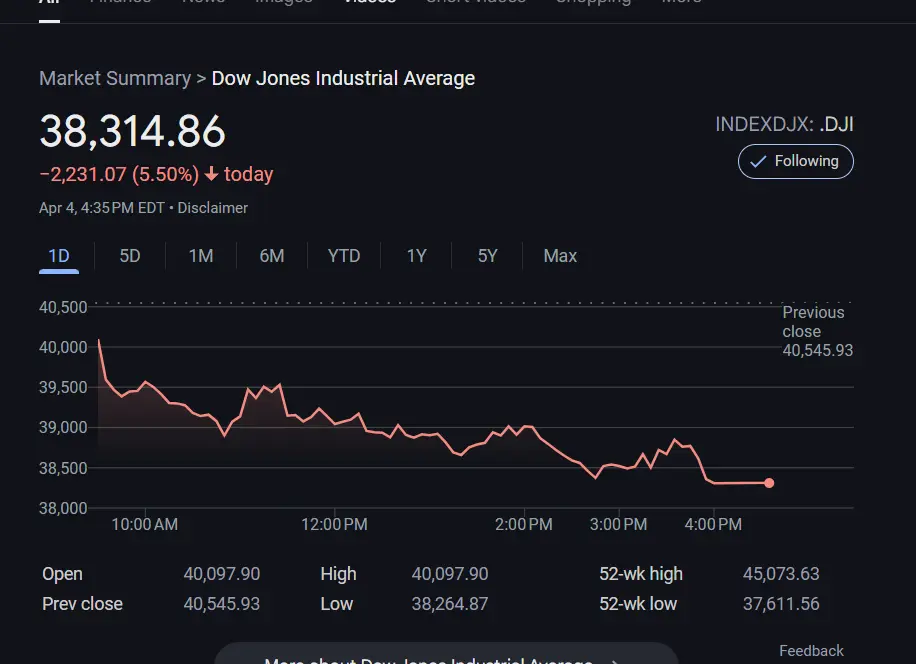Viewport: 916px width, 664px height.
Task: View the 1Y chart range
Action: pos(416,256)
